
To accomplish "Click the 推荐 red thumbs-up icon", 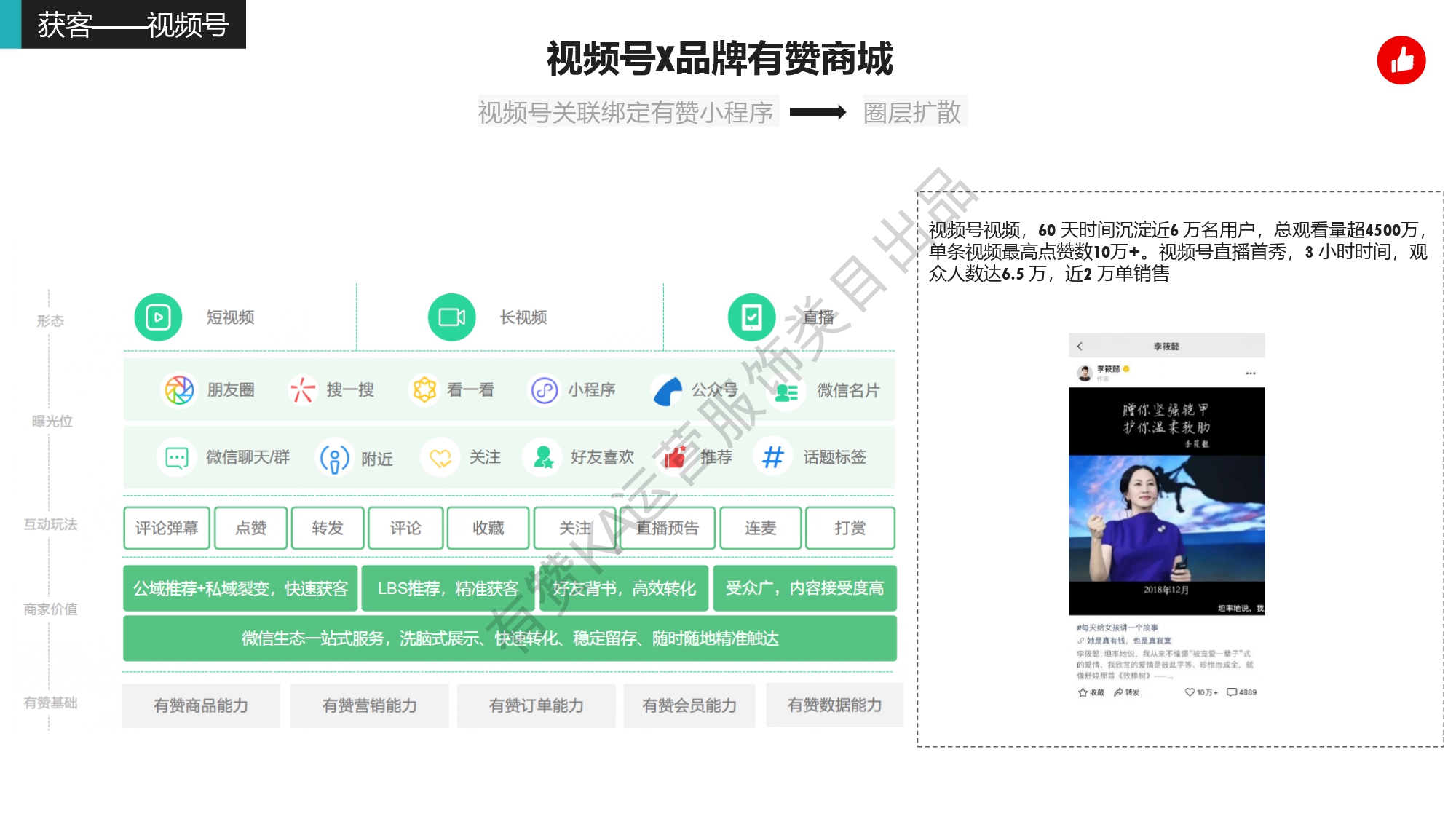I will (675, 457).
